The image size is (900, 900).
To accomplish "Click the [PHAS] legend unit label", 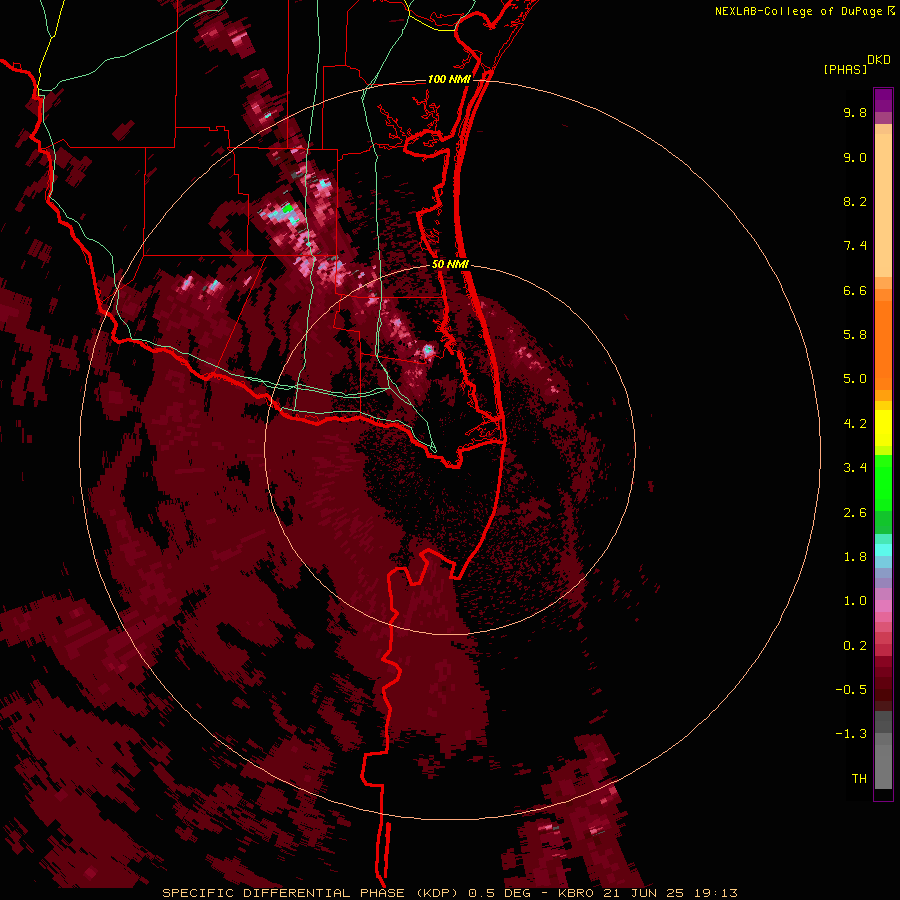I will 845,70.
